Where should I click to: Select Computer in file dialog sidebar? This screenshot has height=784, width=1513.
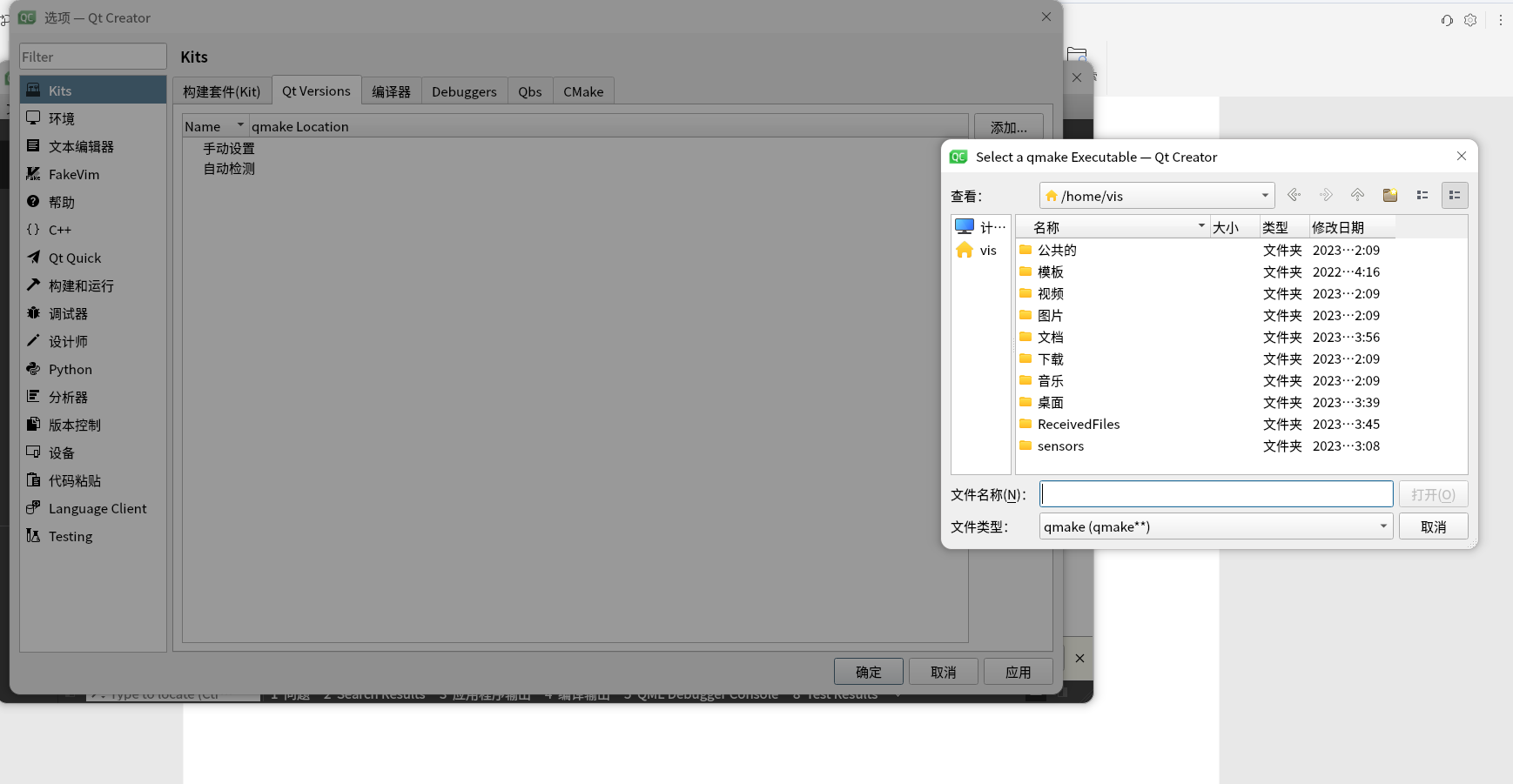980,227
